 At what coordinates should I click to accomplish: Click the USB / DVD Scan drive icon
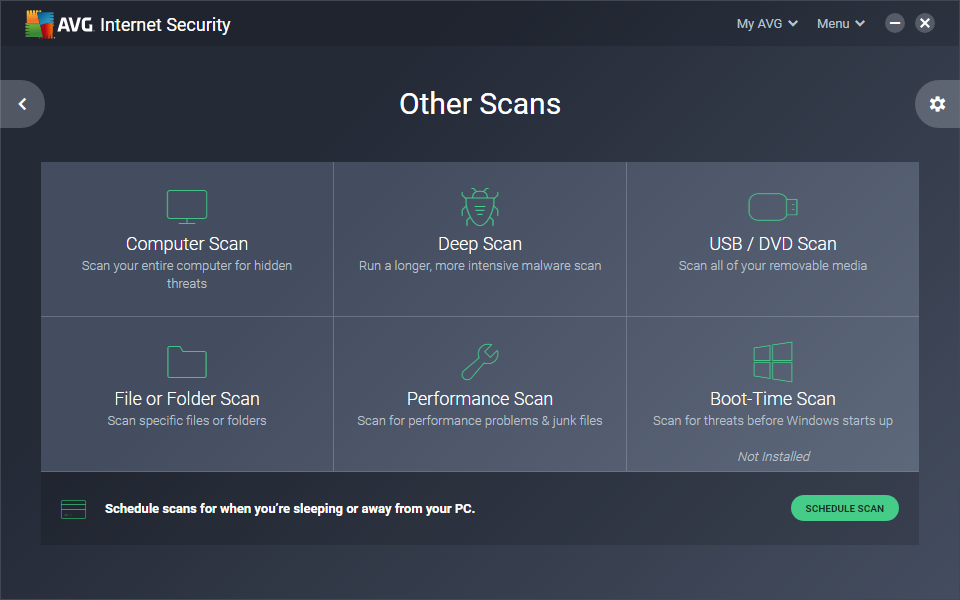tap(773, 207)
